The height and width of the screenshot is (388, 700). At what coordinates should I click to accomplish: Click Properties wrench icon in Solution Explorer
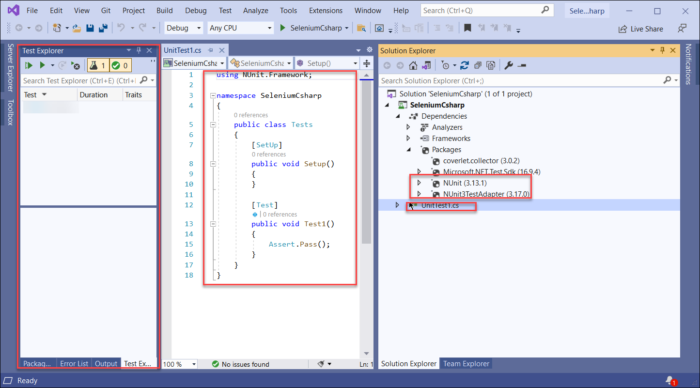(508, 66)
